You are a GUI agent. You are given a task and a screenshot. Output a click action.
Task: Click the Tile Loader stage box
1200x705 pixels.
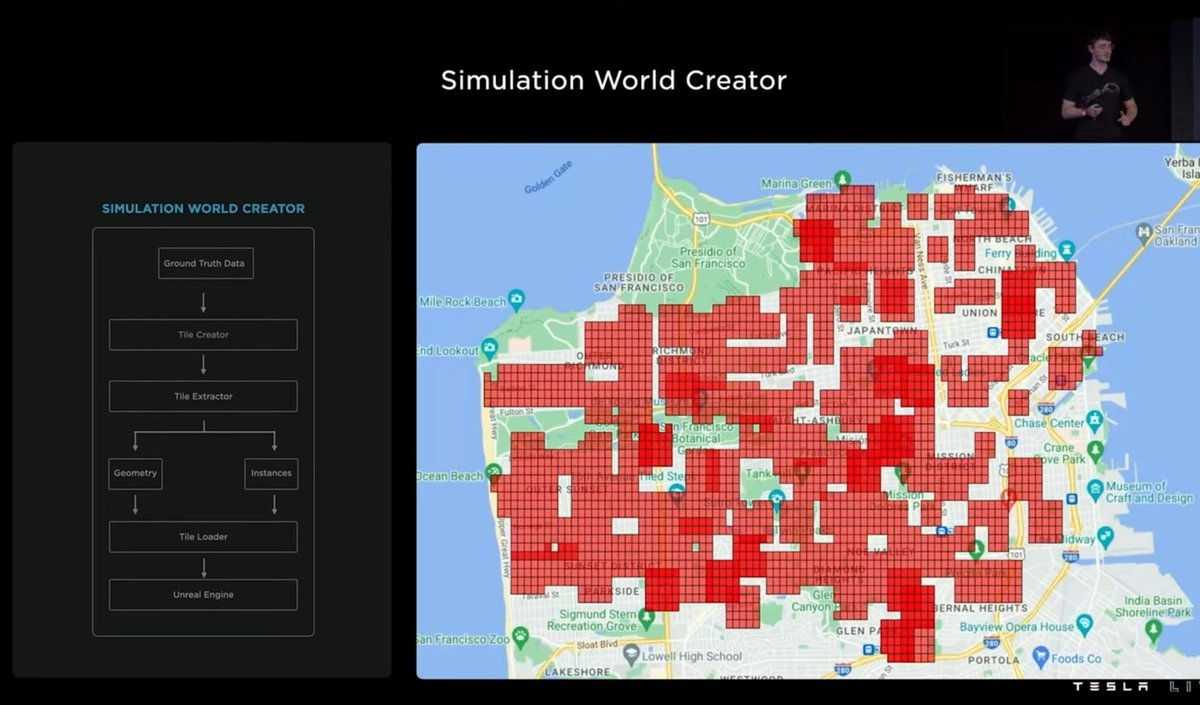click(203, 537)
